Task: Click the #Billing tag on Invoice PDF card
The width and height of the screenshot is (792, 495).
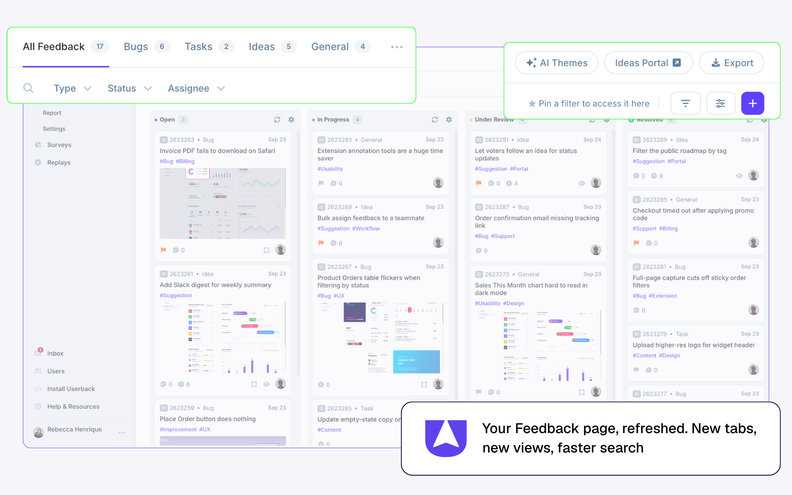Action: pos(185,162)
